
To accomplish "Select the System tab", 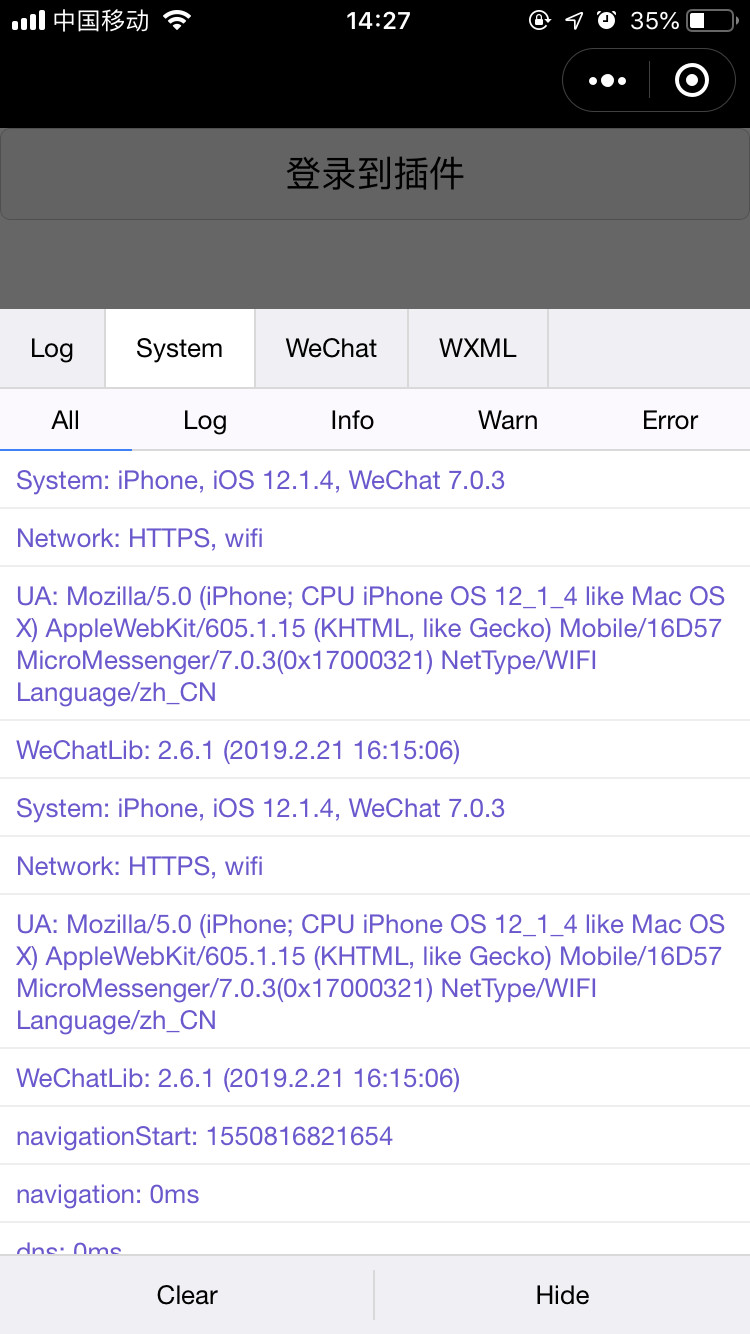I will [x=180, y=348].
